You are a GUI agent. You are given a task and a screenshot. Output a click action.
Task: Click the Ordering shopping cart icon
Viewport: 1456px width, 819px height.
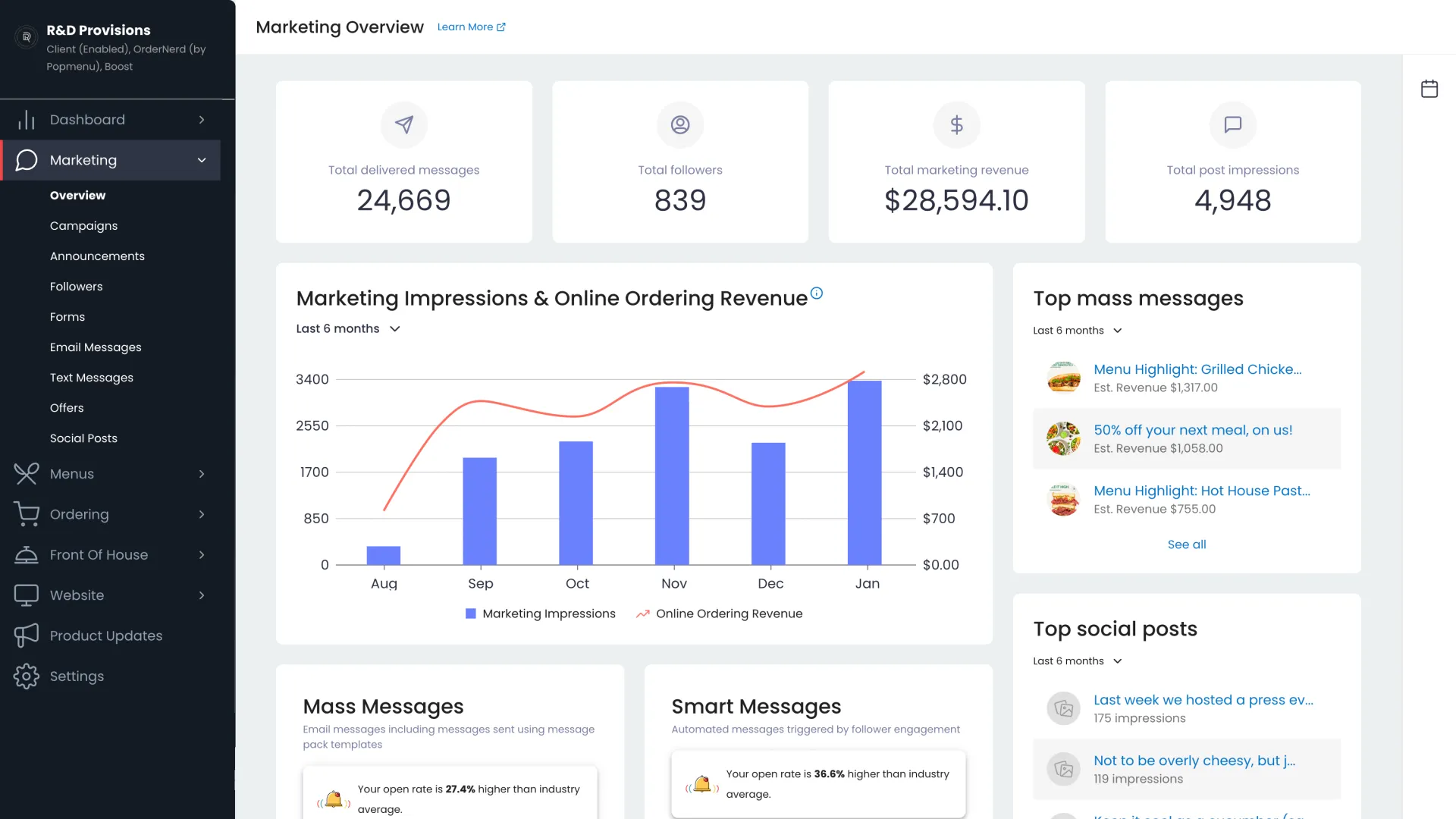27,514
